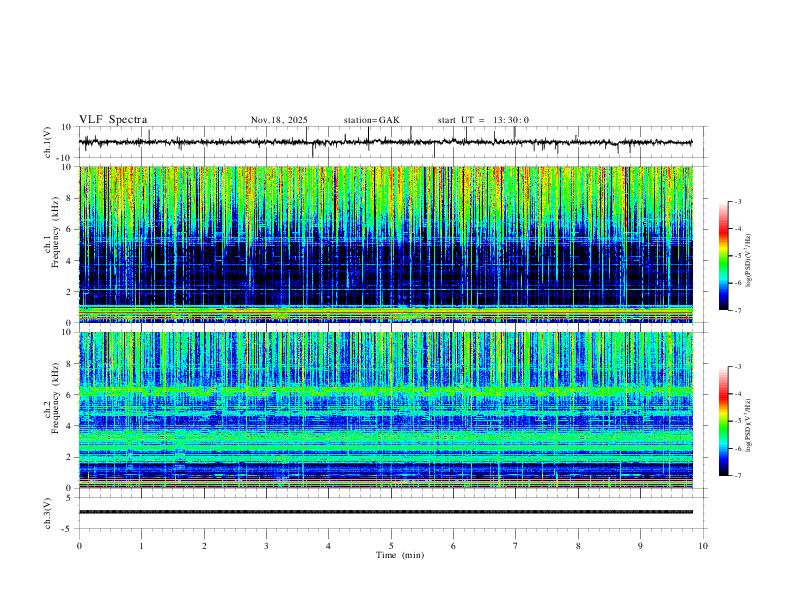Screen dimensions: 792x612
Task: Click the "ch.3(V)" axis label
Action: pos(47,513)
